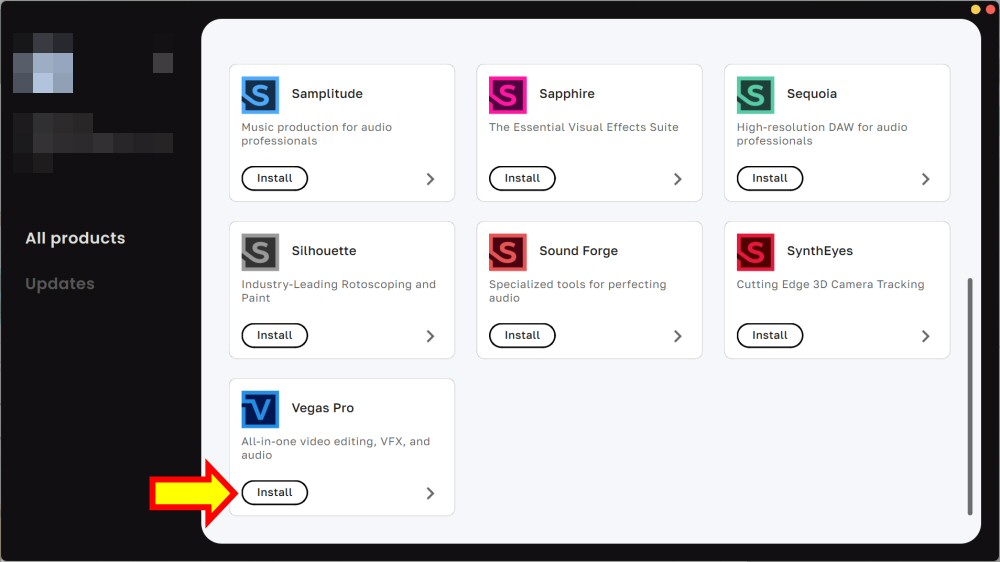Expand Samplitude details with chevron arrow
Viewport: 1000px width, 562px height.
pos(430,179)
